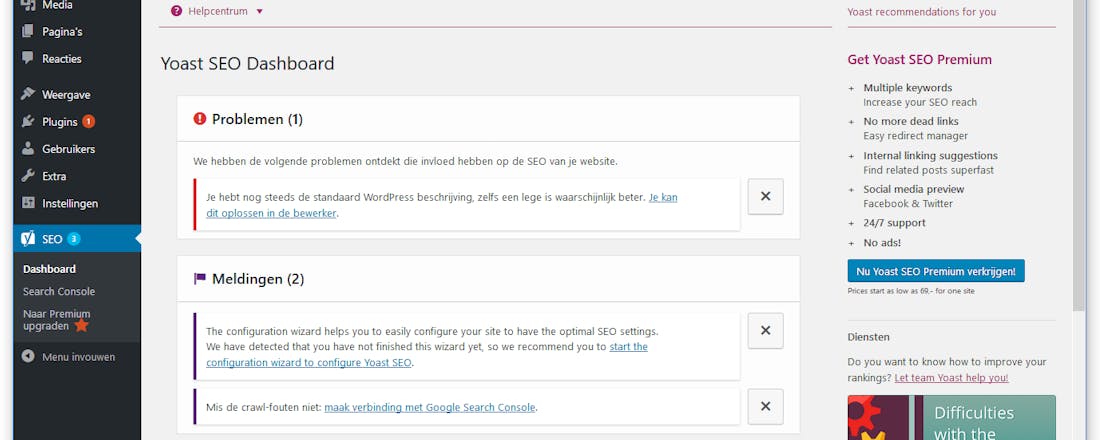Viewport: 1100px width, 440px height.
Task: Open 'maak verbinding met Google Search Console' link
Action: point(430,407)
